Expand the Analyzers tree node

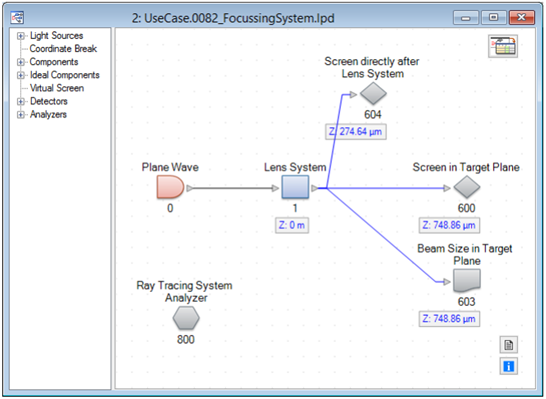(x=21, y=115)
